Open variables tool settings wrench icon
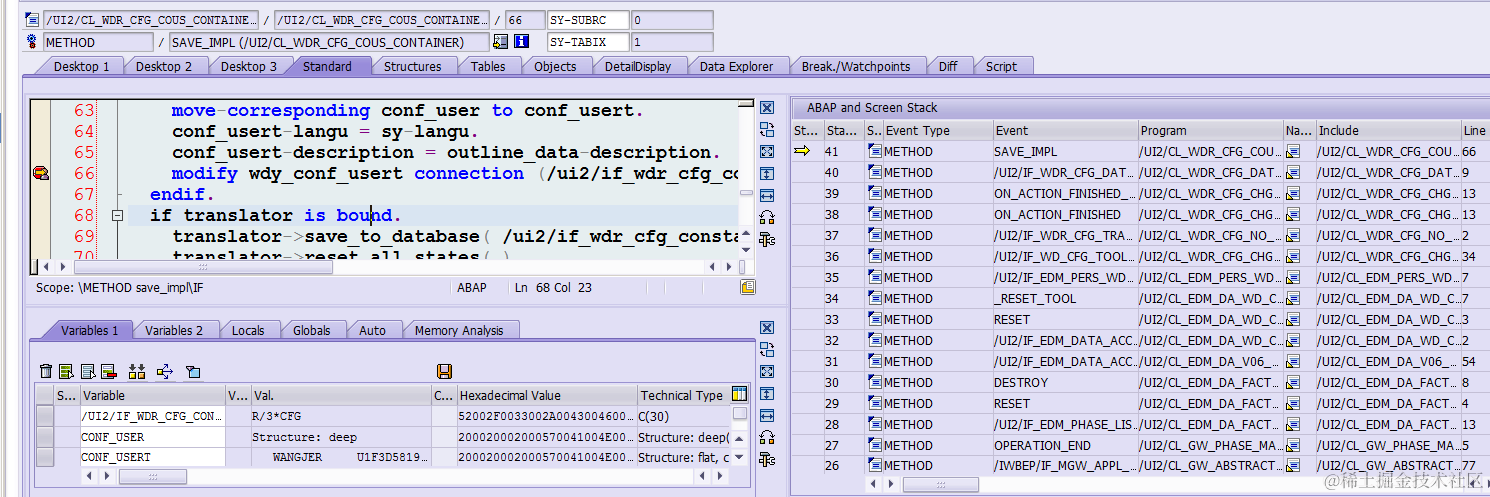Screen dimensions: 1490x497 767,459
